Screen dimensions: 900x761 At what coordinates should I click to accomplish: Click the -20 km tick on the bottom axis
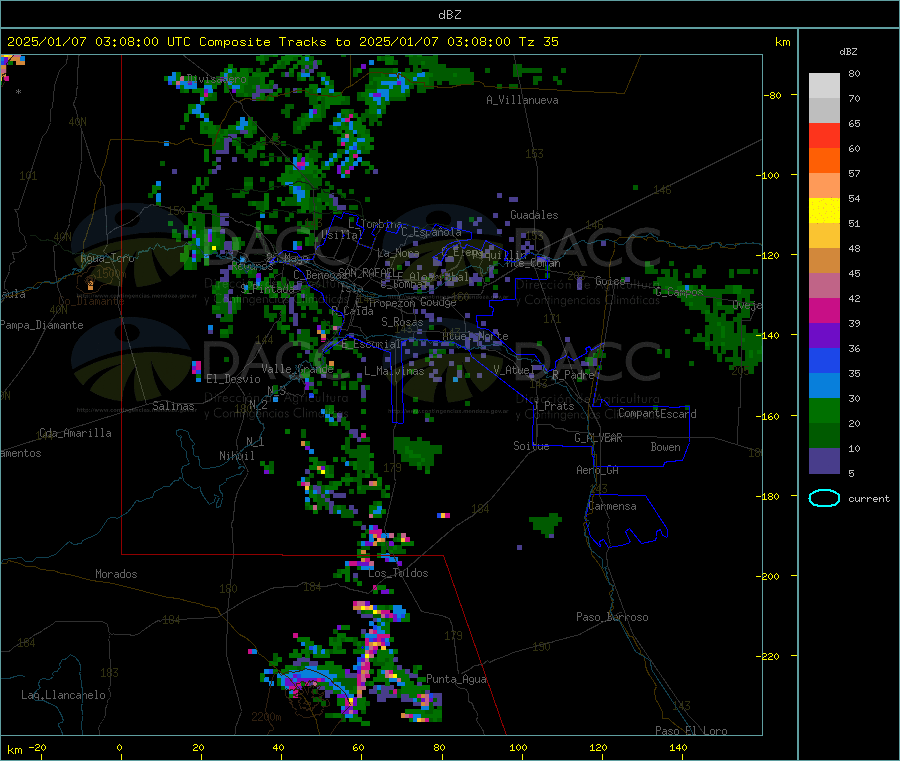(38, 748)
